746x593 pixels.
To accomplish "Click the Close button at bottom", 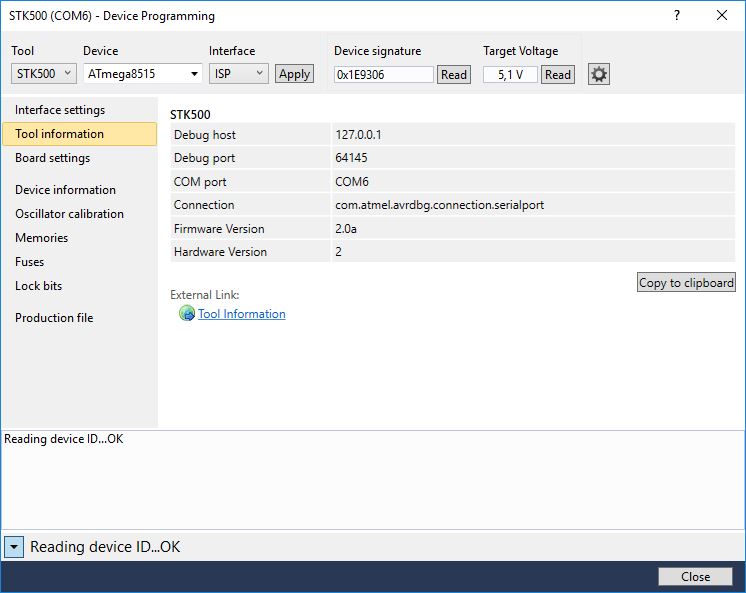I will pos(695,576).
